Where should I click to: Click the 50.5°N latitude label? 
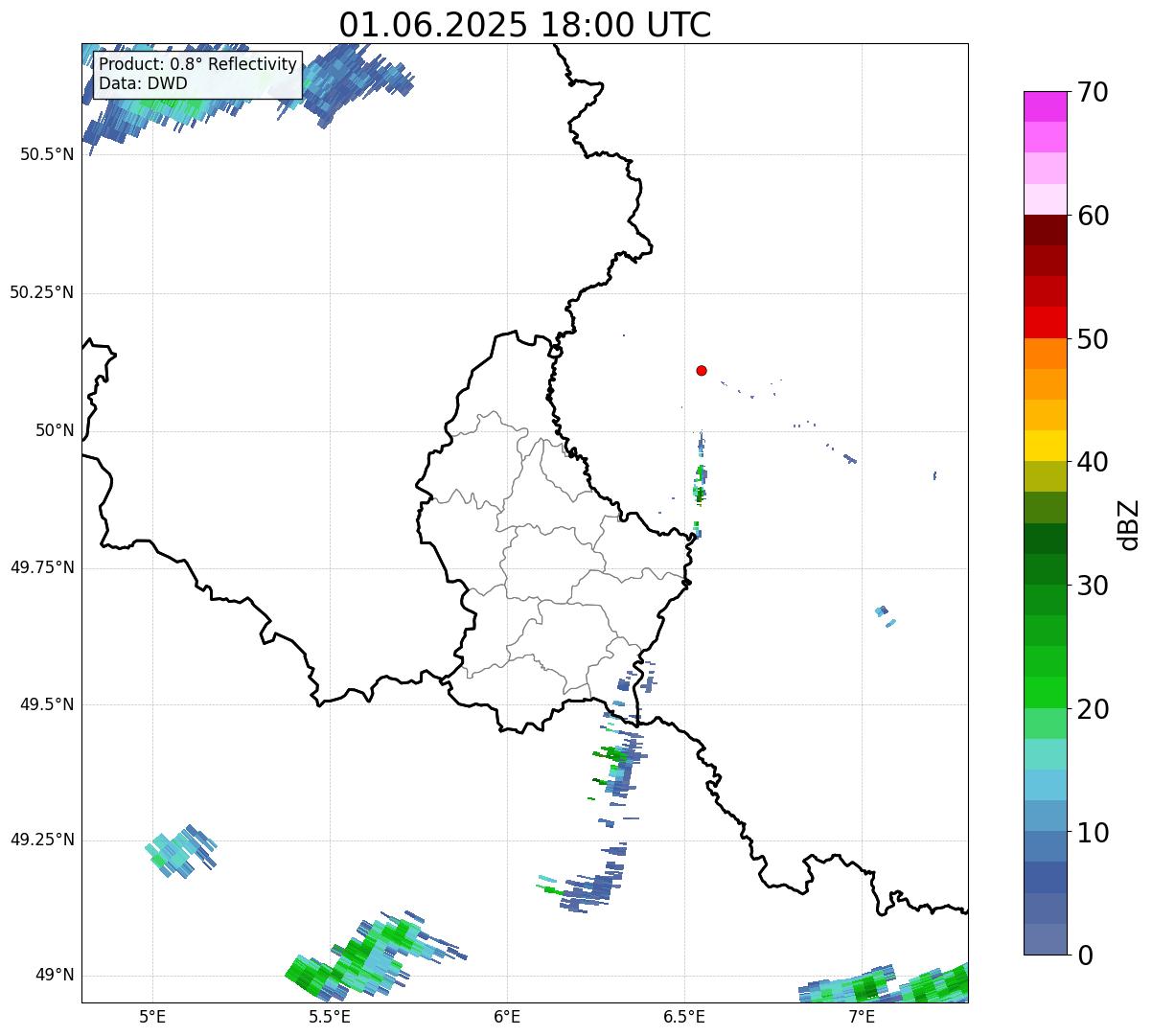(47, 154)
